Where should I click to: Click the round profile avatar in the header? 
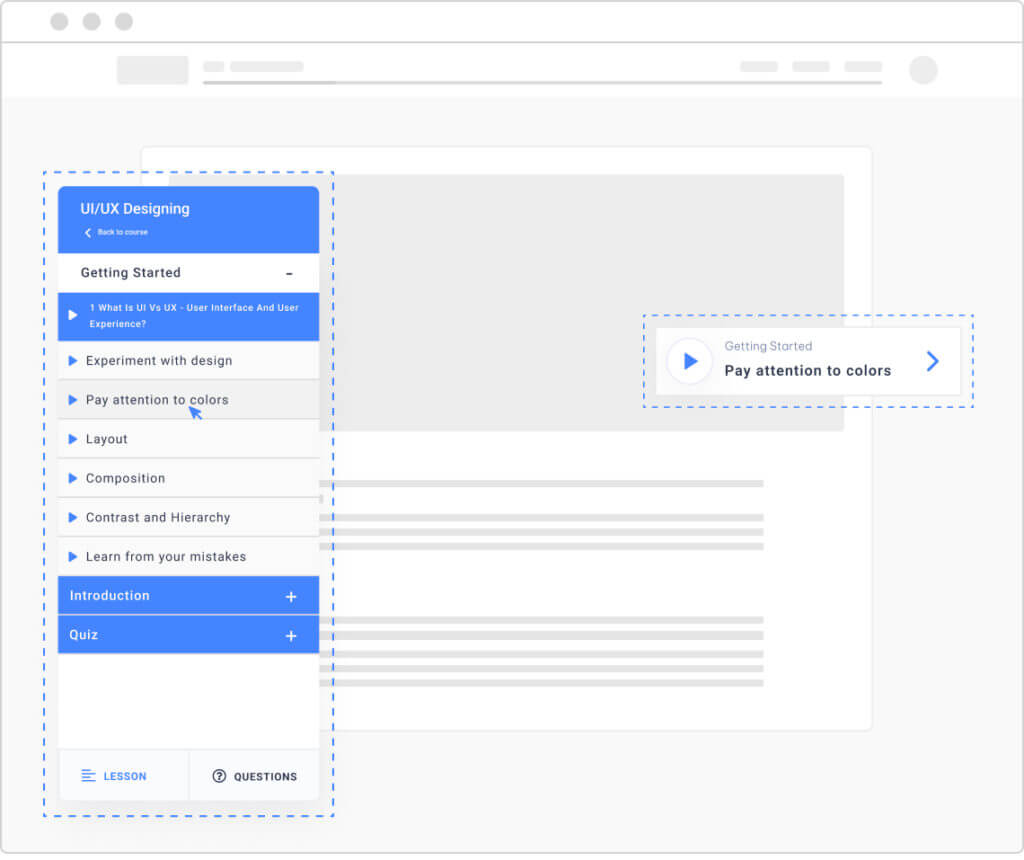[923, 70]
